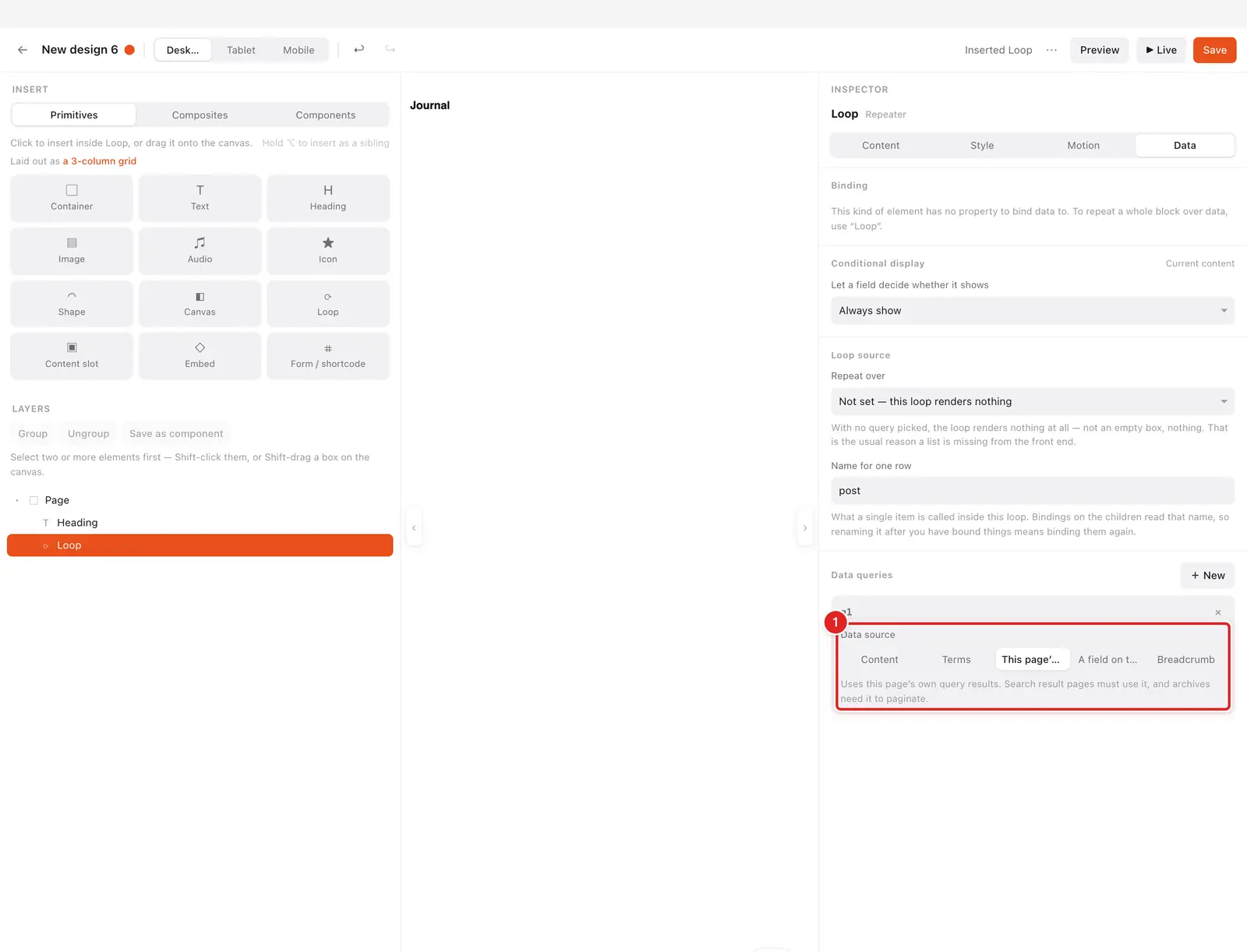Insert an Image primitive
This screenshot has width=1247, height=952.
(72, 251)
